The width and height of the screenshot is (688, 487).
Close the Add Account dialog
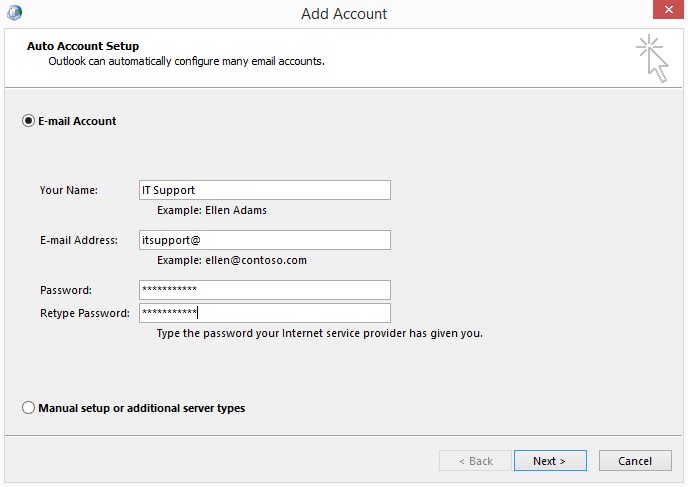(x=668, y=10)
